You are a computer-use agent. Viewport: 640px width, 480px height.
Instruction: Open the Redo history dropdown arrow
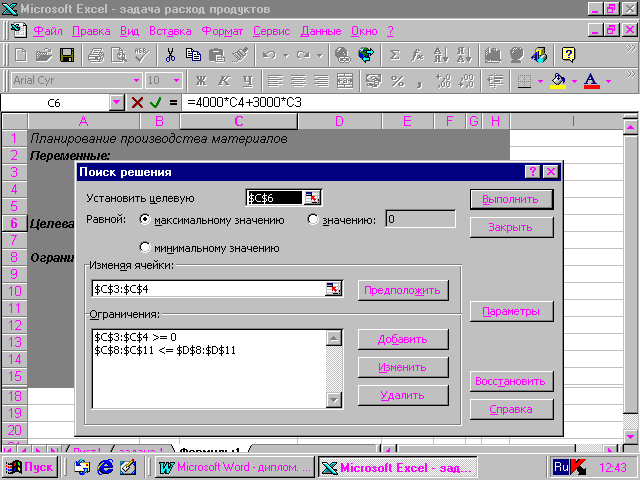tap(320, 55)
